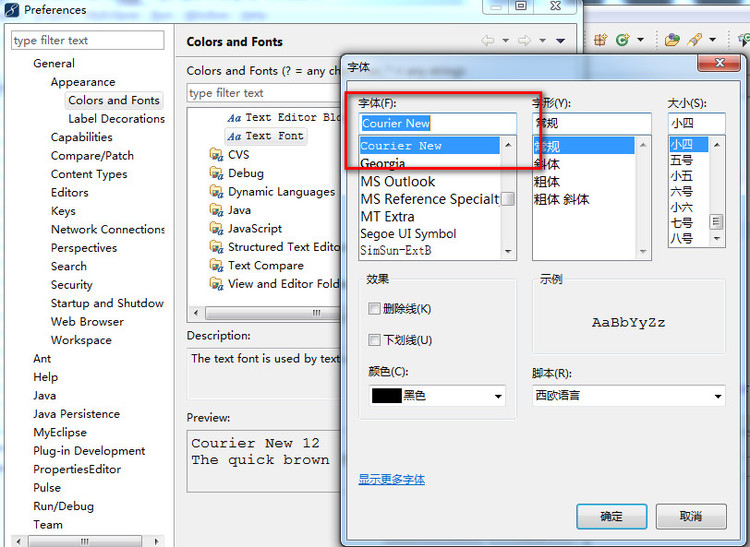Open the forward history dropdown arrow
The image size is (750, 547).
(x=542, y=41)
